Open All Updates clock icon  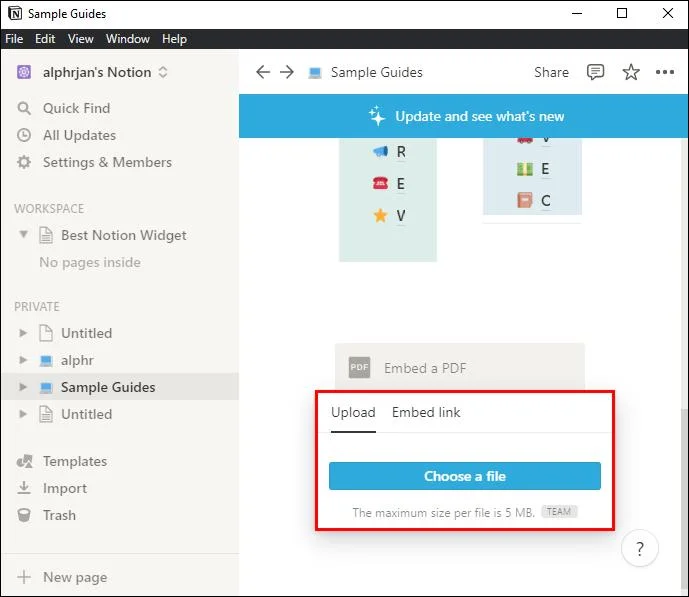click(24, 135)
